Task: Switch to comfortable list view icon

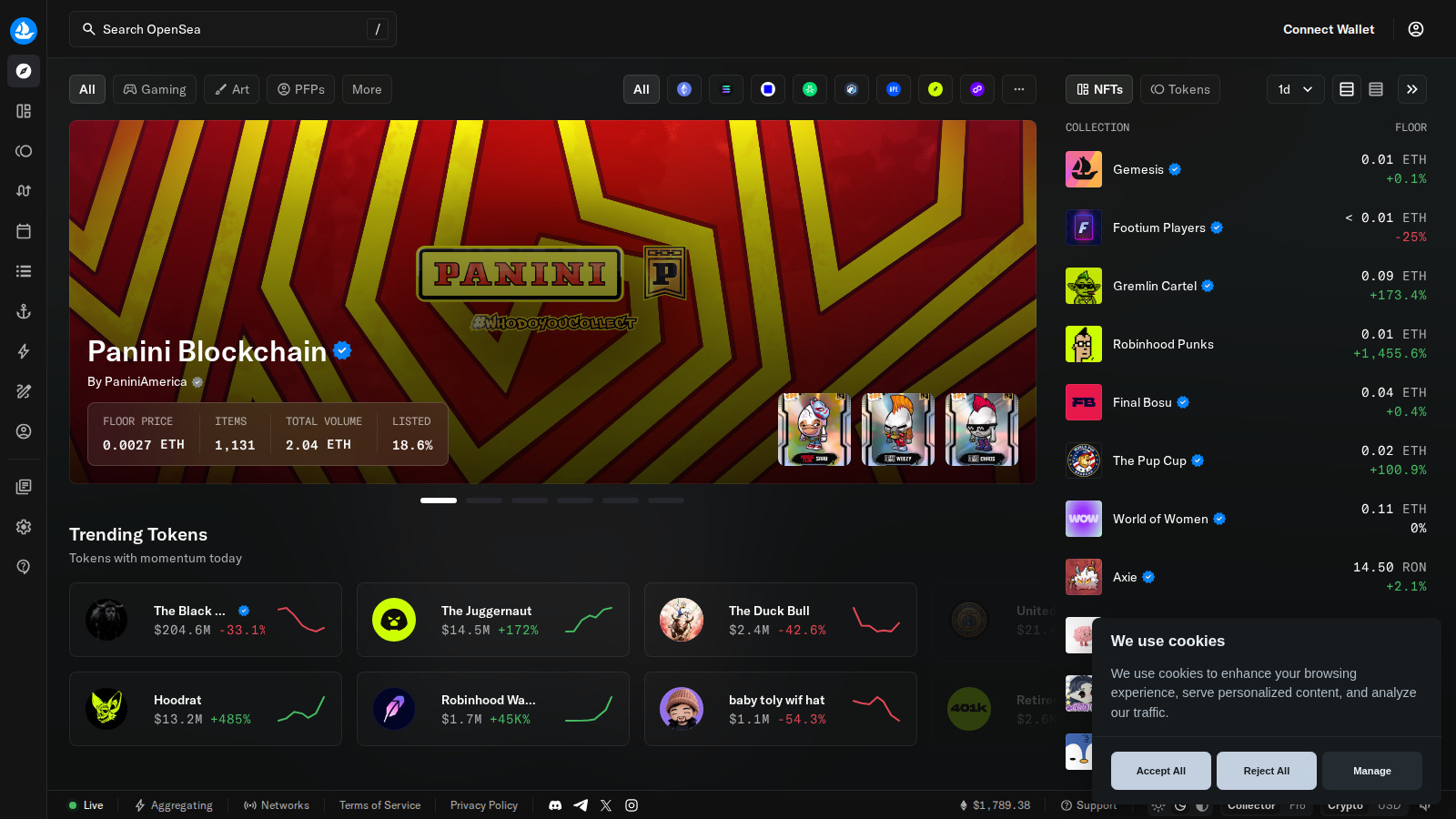Action: 1347,89
